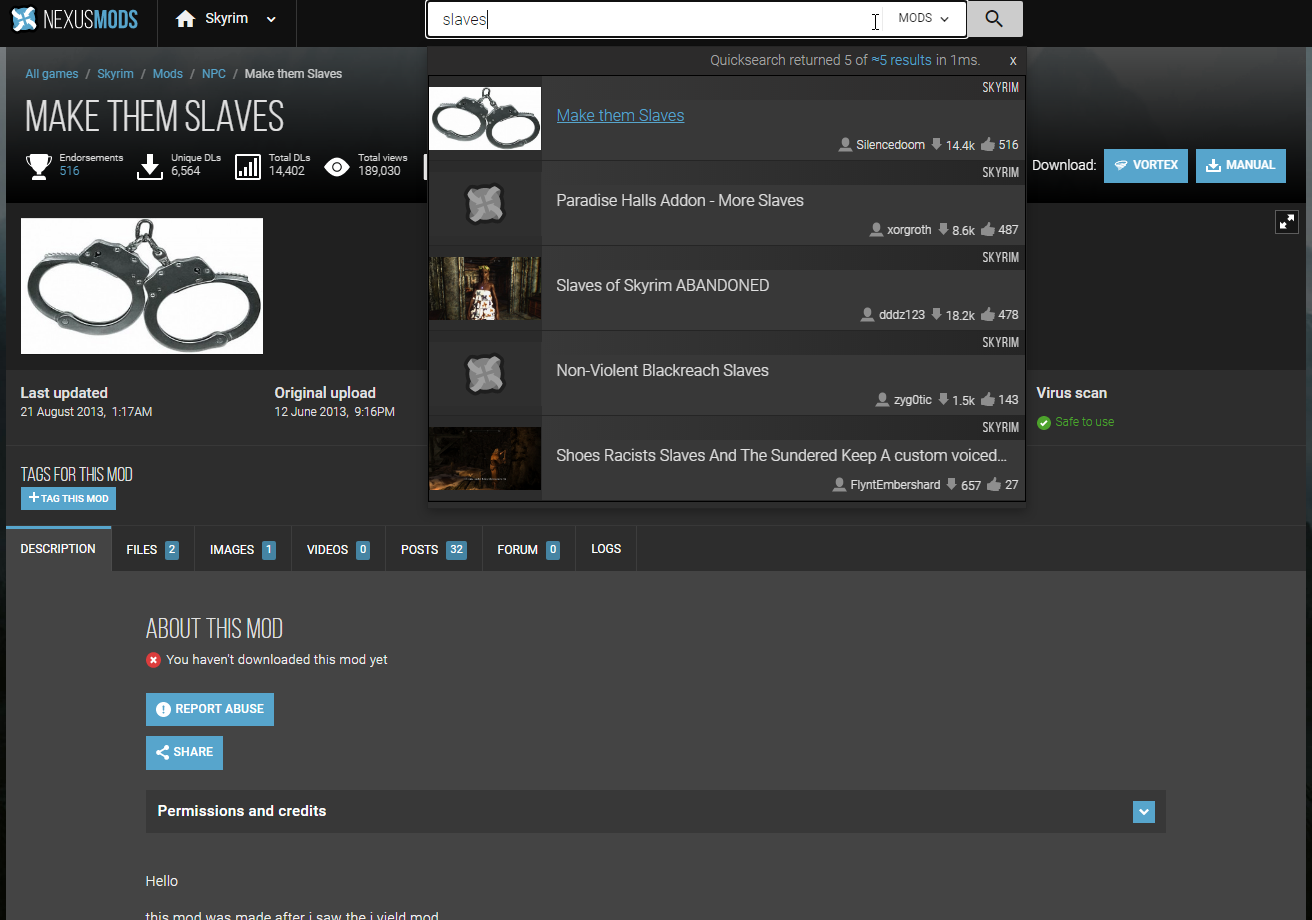
Task: Click the search text field
Action: 654,19
